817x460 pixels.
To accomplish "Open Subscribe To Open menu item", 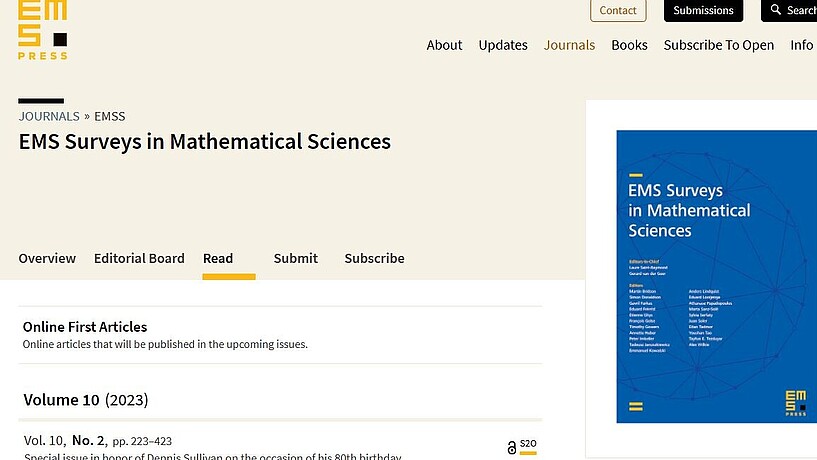I will tap(719, 45).
